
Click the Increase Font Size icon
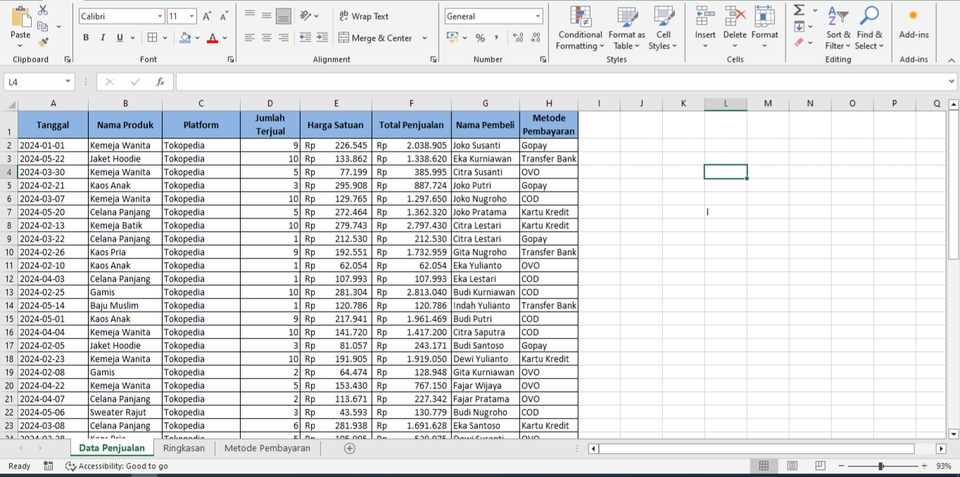(207, 17)
